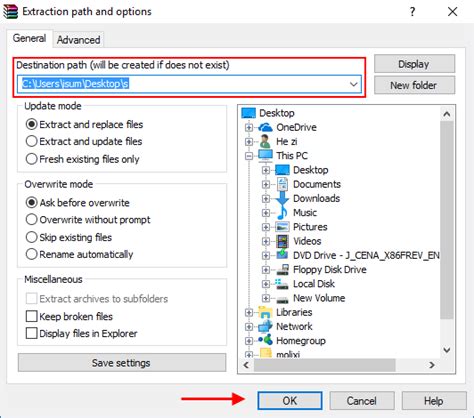Select New Volume in tree
Image resolution: width=474 pixels, height=418 pixels.
(x=319, y=298)
